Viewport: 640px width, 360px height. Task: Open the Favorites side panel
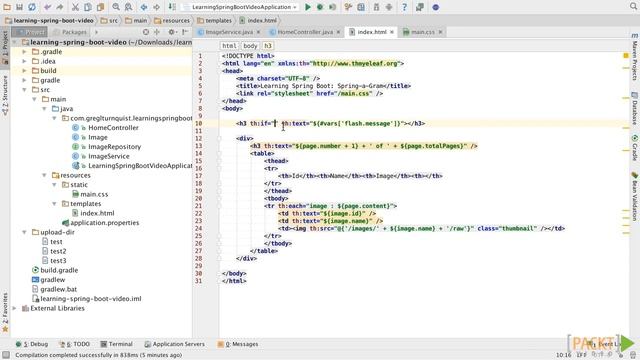pyautogui.click(x=5, y=312)
